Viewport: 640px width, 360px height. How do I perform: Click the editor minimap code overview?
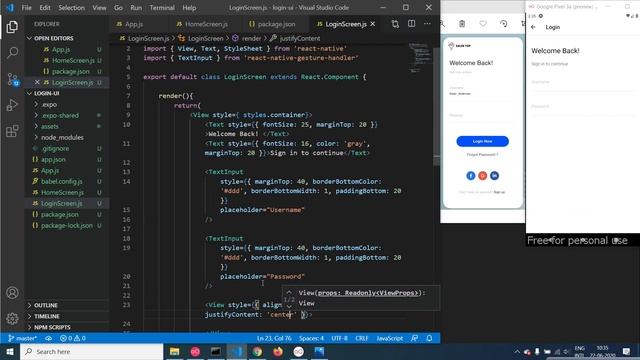coord(420,58)
